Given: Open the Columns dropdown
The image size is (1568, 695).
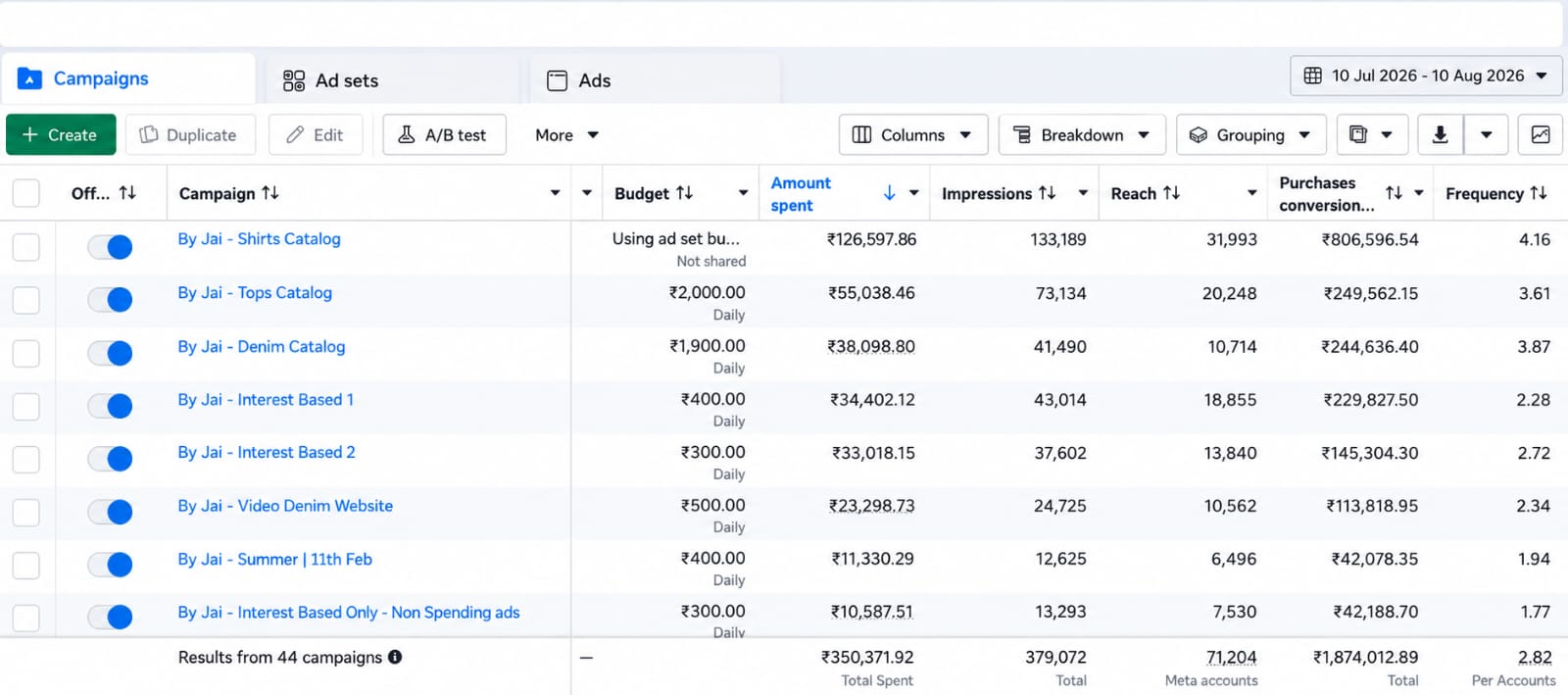Looking at the screenshot, I should click(x=912, y=134).
